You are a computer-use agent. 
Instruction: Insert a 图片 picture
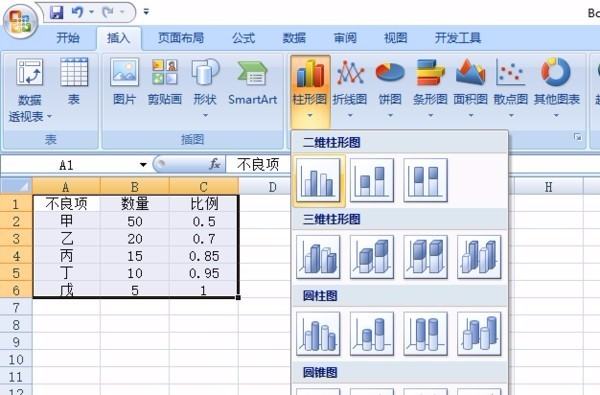point(124,82)
